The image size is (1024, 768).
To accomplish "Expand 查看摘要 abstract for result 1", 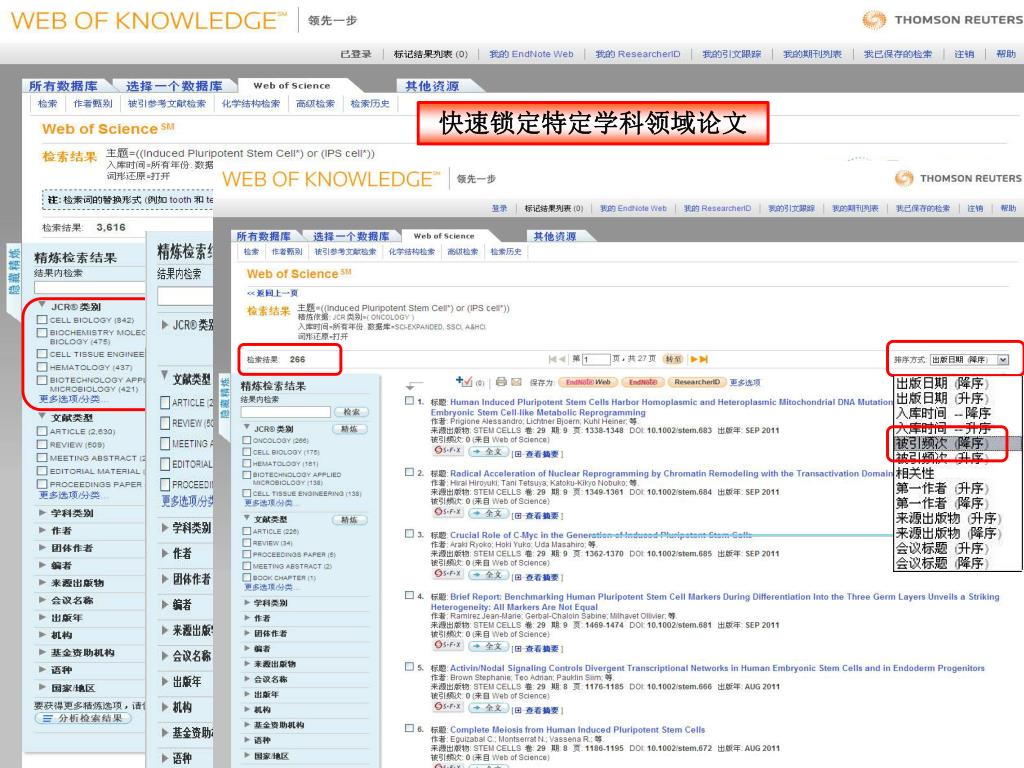I will coord(538,454).
